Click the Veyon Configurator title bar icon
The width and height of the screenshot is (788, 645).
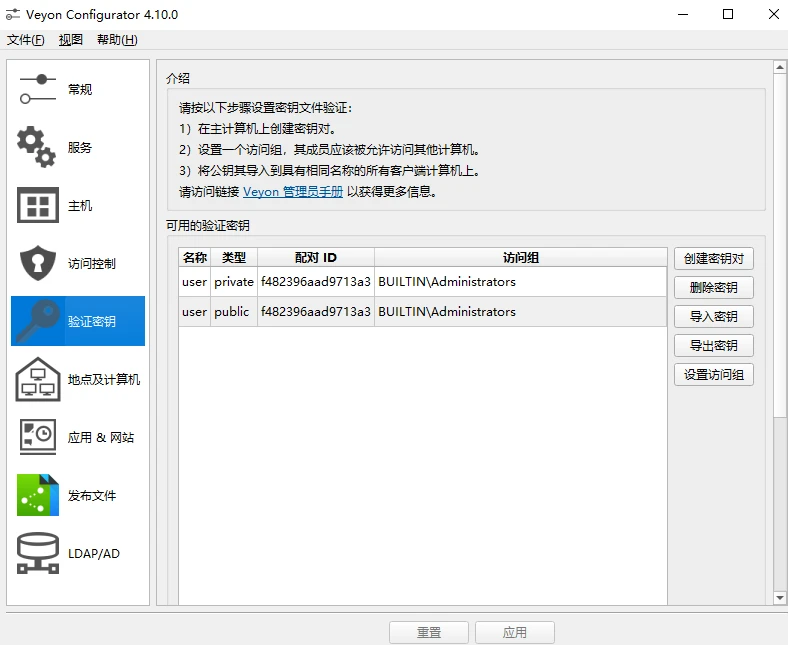pos(13,15)
